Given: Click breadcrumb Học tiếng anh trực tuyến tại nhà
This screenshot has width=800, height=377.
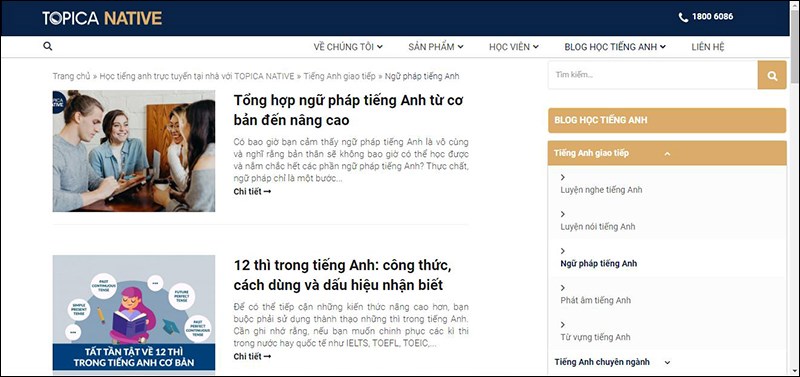Looking at the screenshot, I should [x=197, y=76].
